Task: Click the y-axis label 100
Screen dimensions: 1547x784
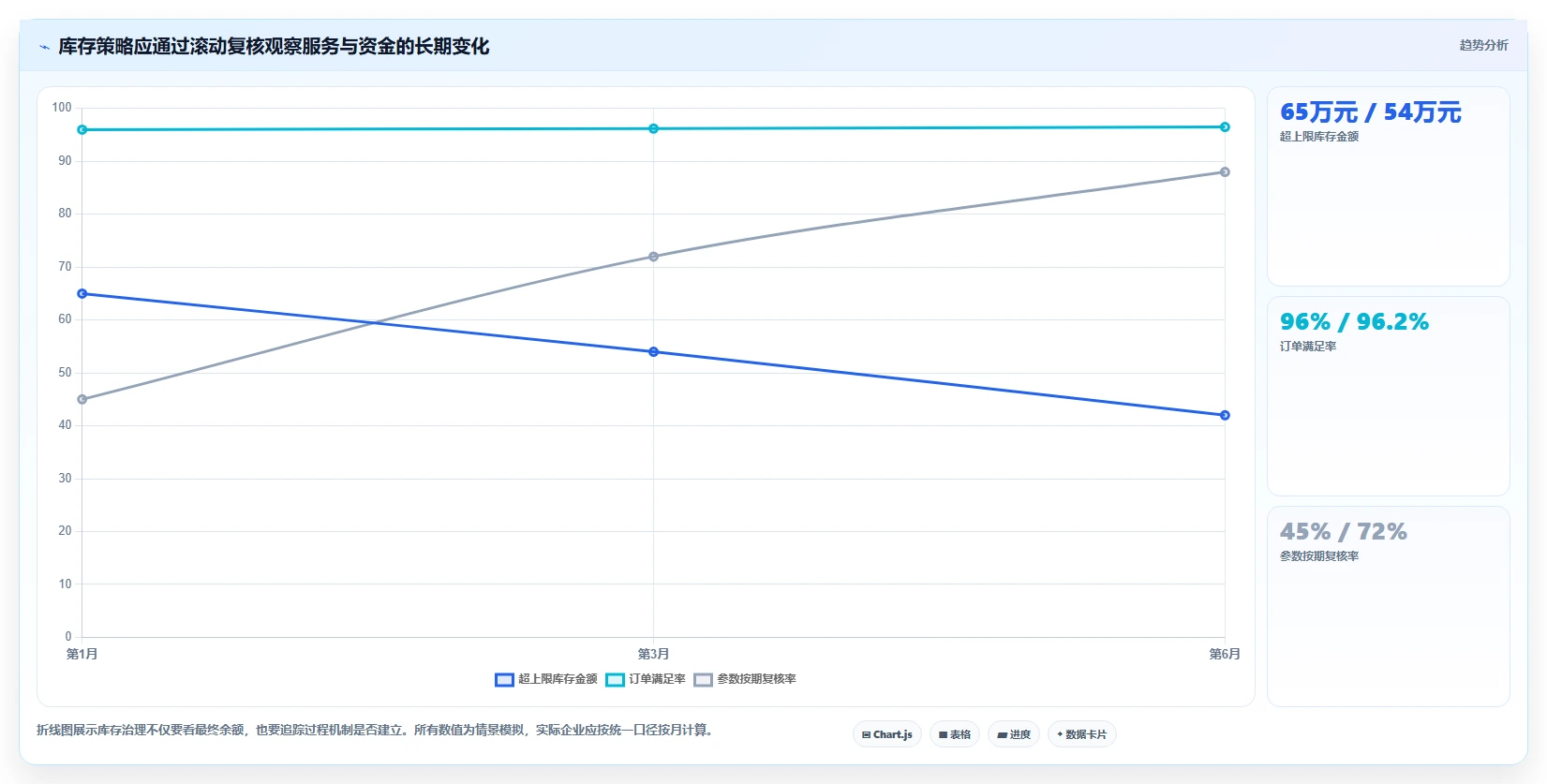Action: pos(62,108)
